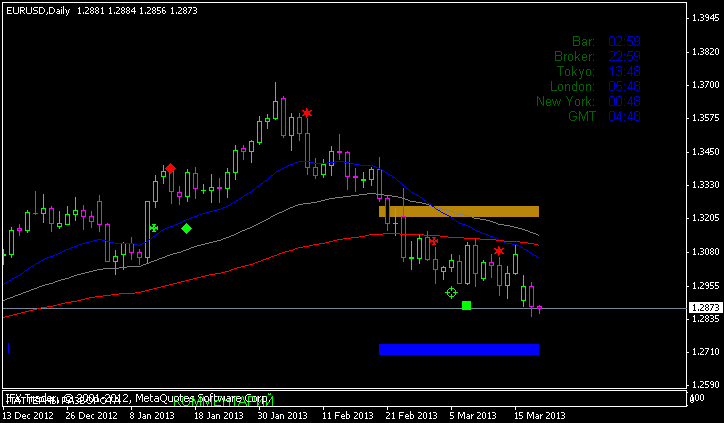This screenshot has height=423, width=724.
Task: Click the 5 Mar 2013 date label
Action: (x=472, y=414)
